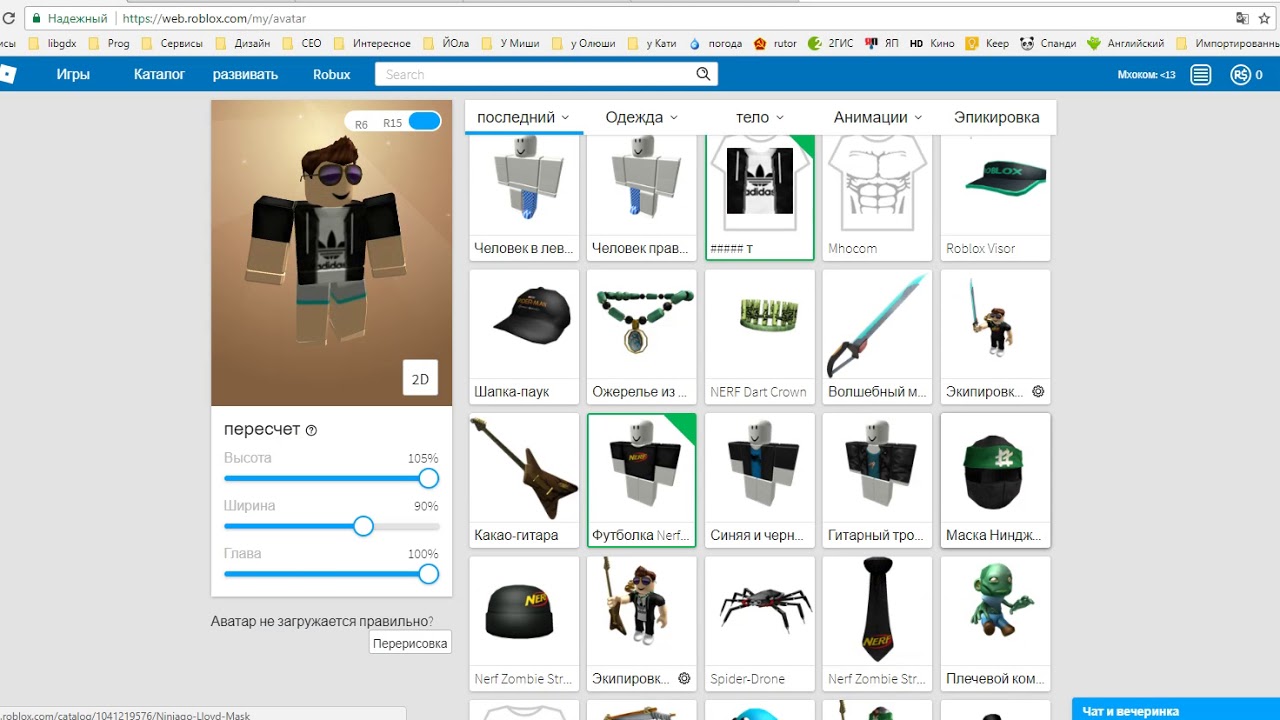Select the Человек в лев leg item
This screenshot has width=1280, height=720.
(x=524, y=197)
